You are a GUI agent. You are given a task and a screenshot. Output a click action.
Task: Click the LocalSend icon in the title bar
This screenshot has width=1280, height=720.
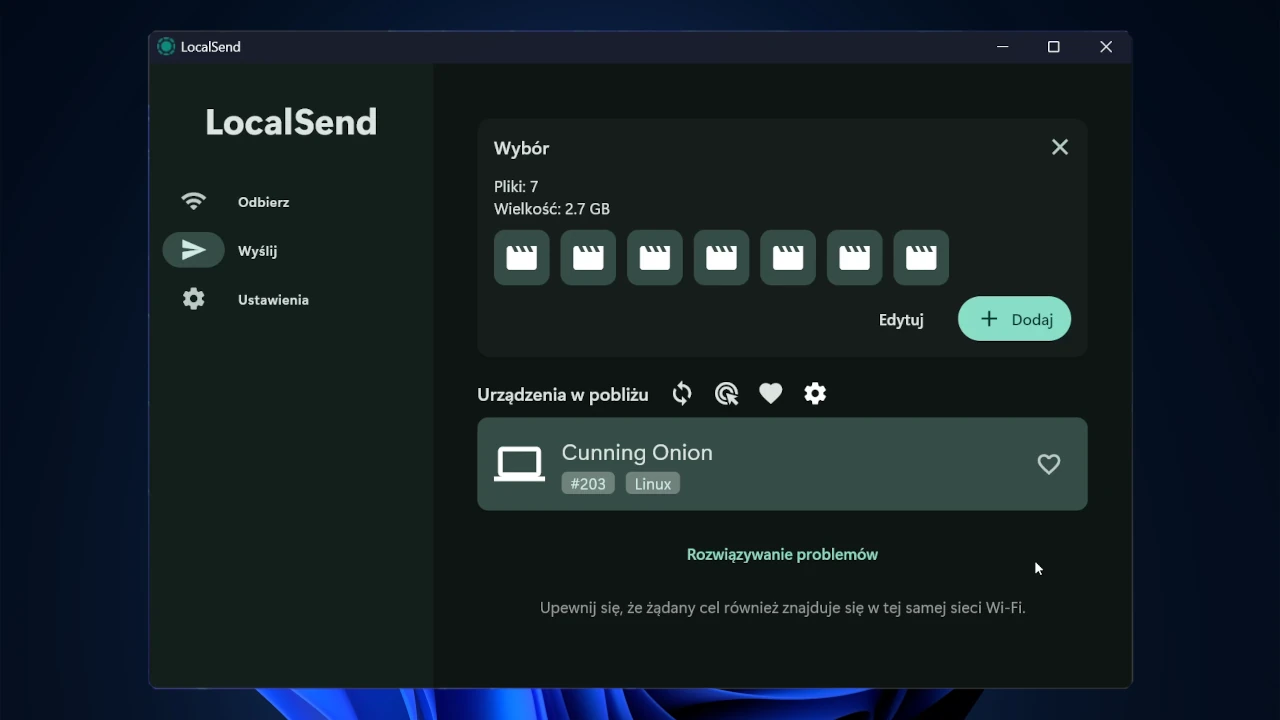point(166,47)
